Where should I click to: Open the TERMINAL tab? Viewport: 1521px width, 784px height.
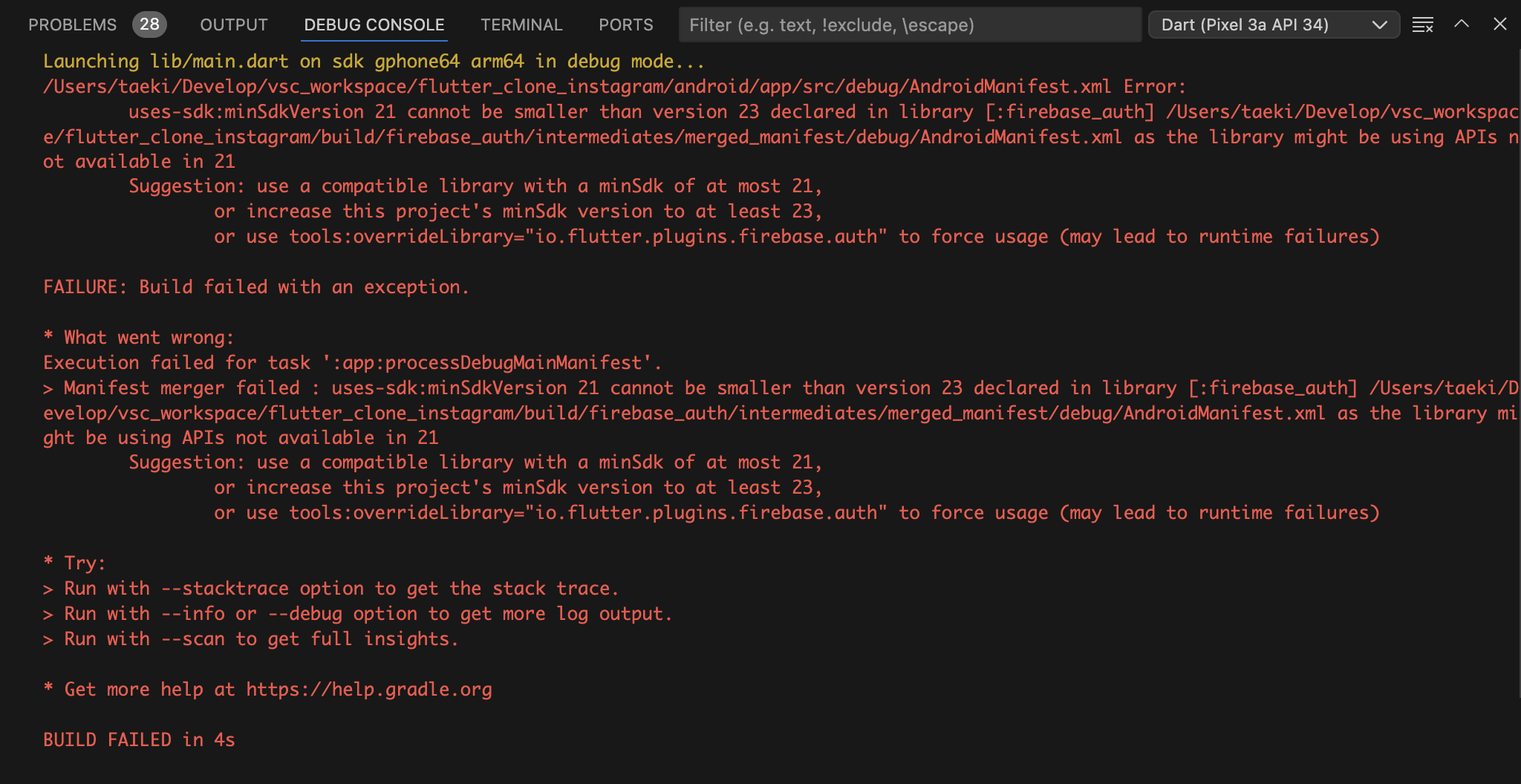[x=521, y=24]
